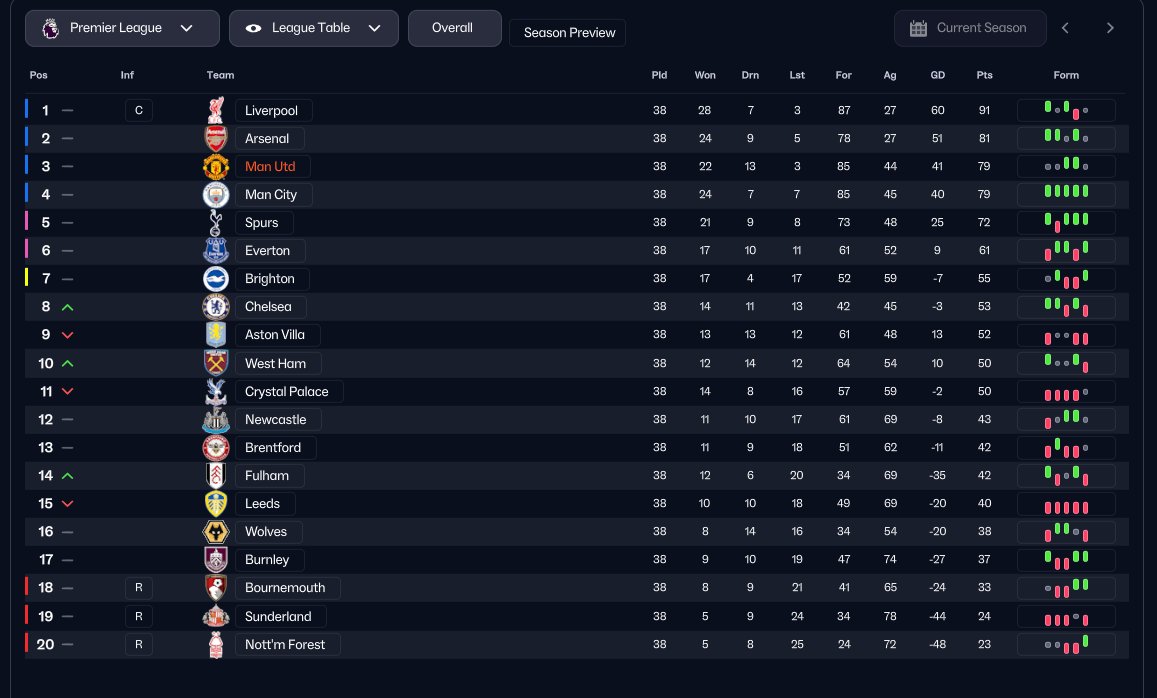Click the calendar icon beside Current Season

tap(918, 28)
